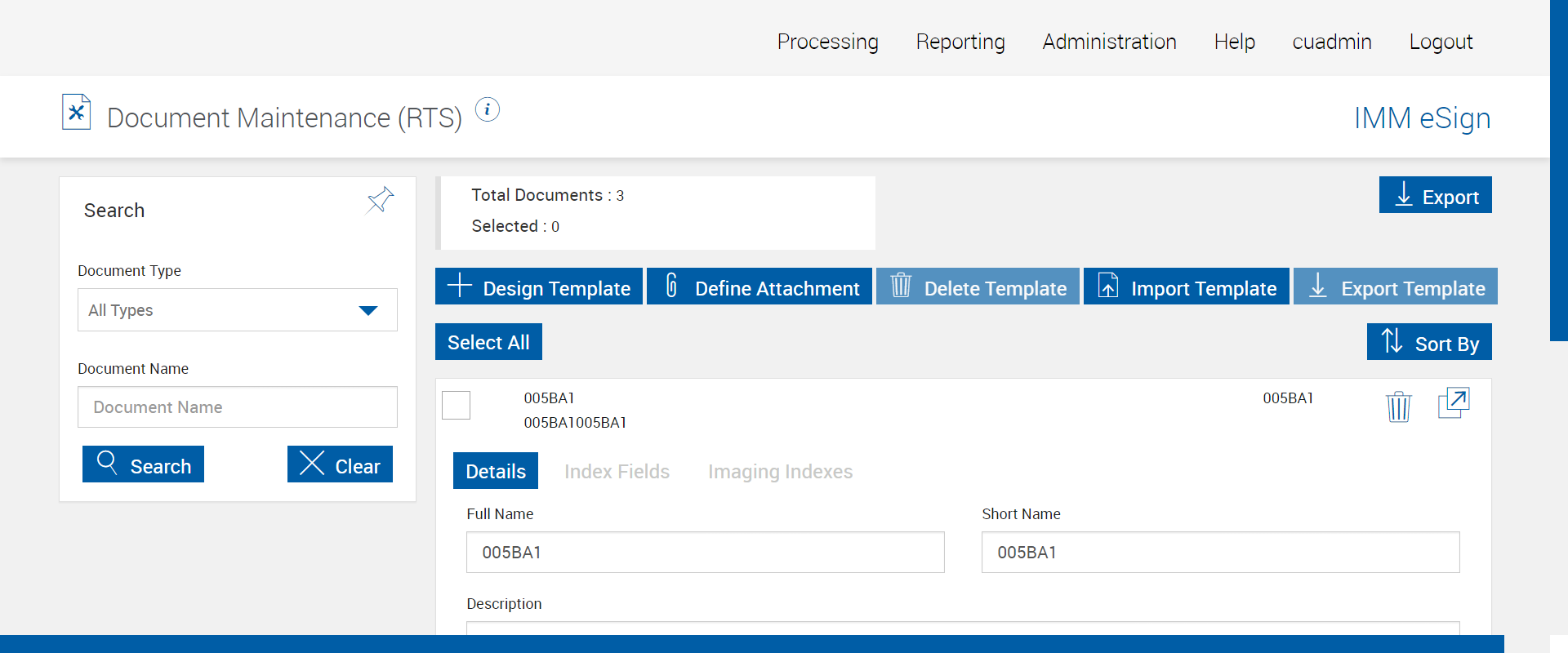Viewport: 1568px width, 653px height.
Task: Click the Logout link
Action: (x=1441, y=42)
